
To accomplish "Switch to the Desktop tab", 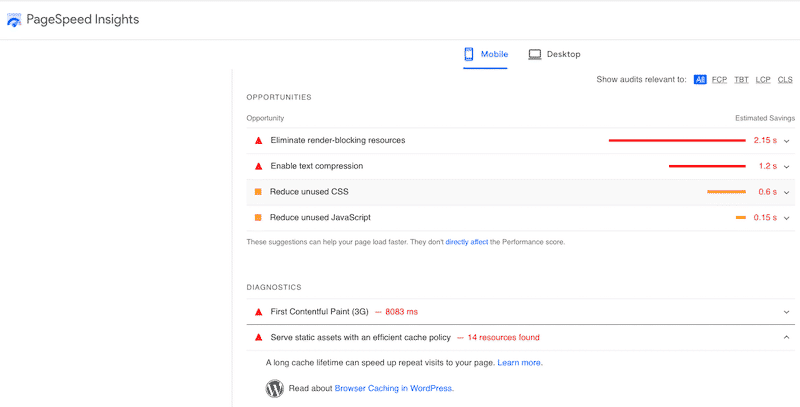I will 554,54.
